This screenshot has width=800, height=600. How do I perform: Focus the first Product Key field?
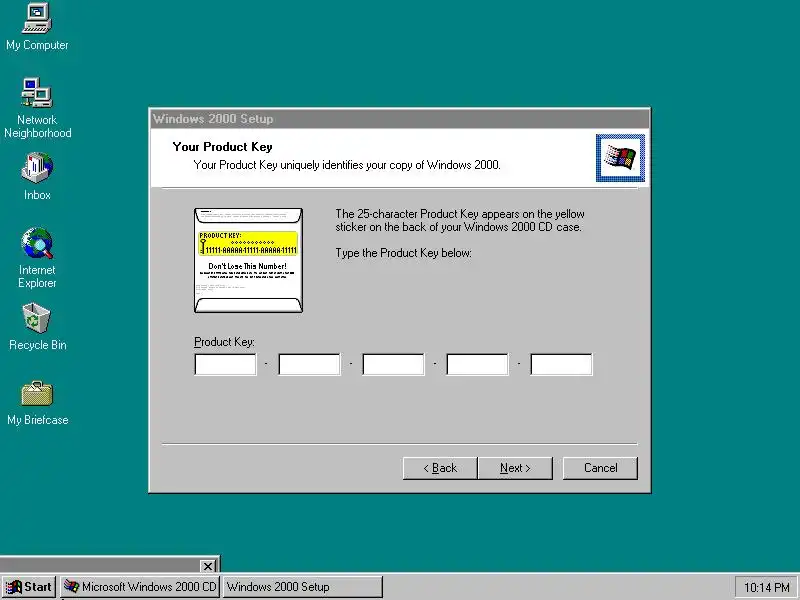pyautogui.click(x=225, y=364)
